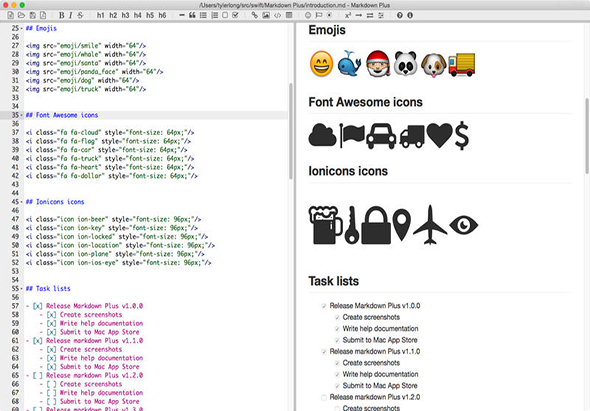The width and height of the screenshot is (590, 411).
Task: Insert heading level 2 with h2
Action: 113,15
